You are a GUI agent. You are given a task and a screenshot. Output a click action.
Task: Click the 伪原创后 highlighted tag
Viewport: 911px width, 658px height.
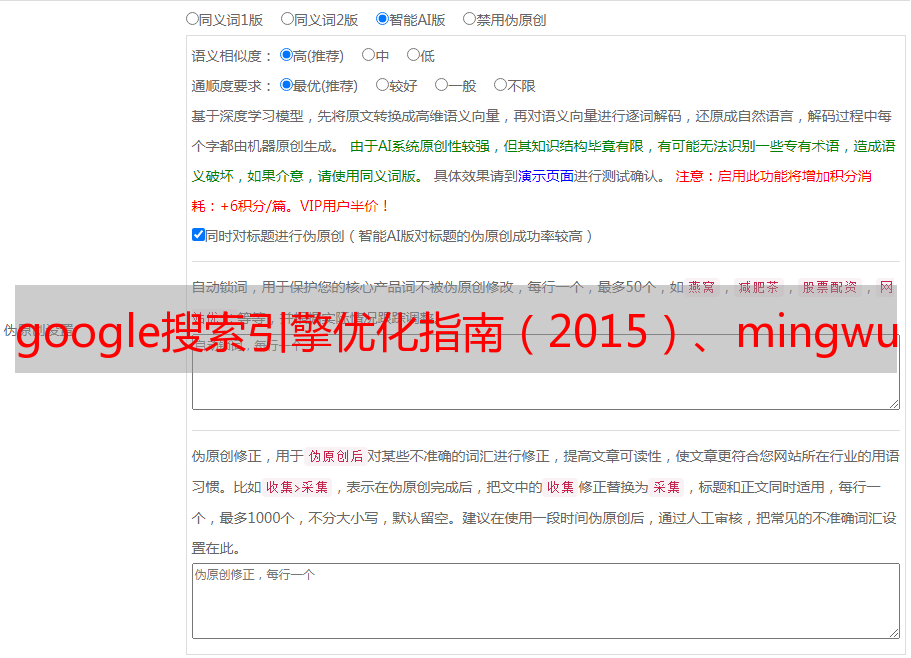click(336, 456)
